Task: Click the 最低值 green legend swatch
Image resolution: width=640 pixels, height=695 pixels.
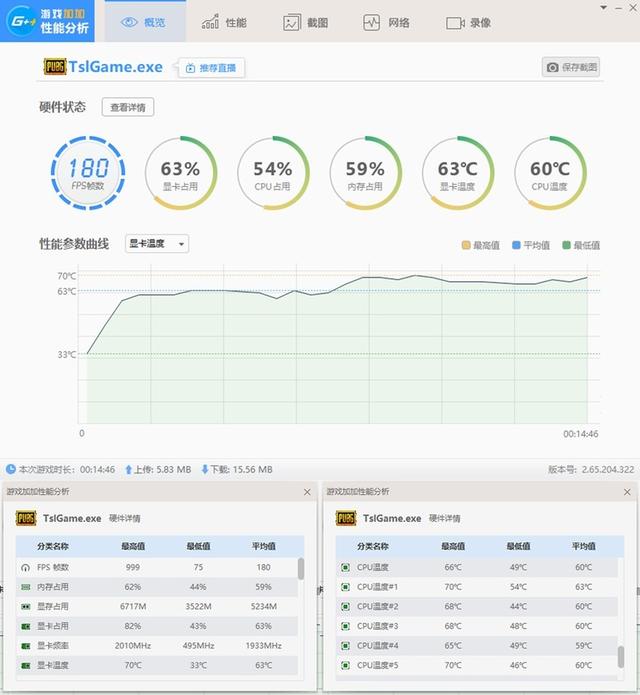Action: 566,245
